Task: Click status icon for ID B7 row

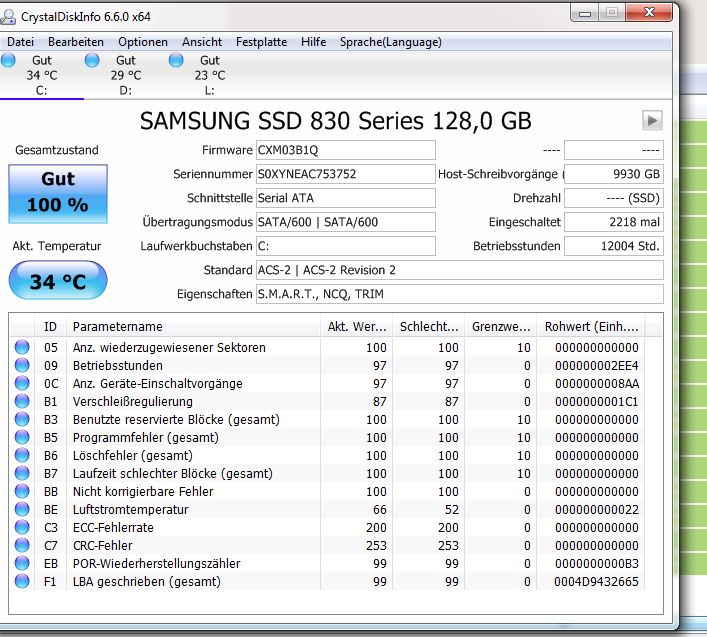Action: (22, 473)
